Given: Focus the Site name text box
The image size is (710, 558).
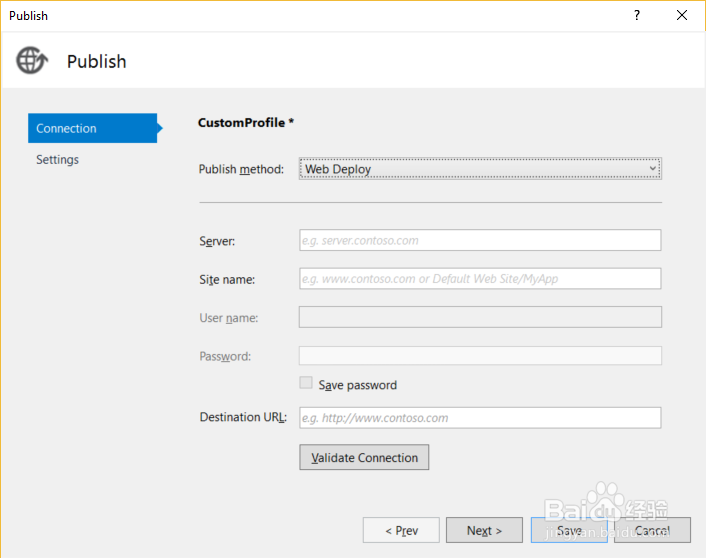Looking at the screenshot, I should (x=480, y=279).
